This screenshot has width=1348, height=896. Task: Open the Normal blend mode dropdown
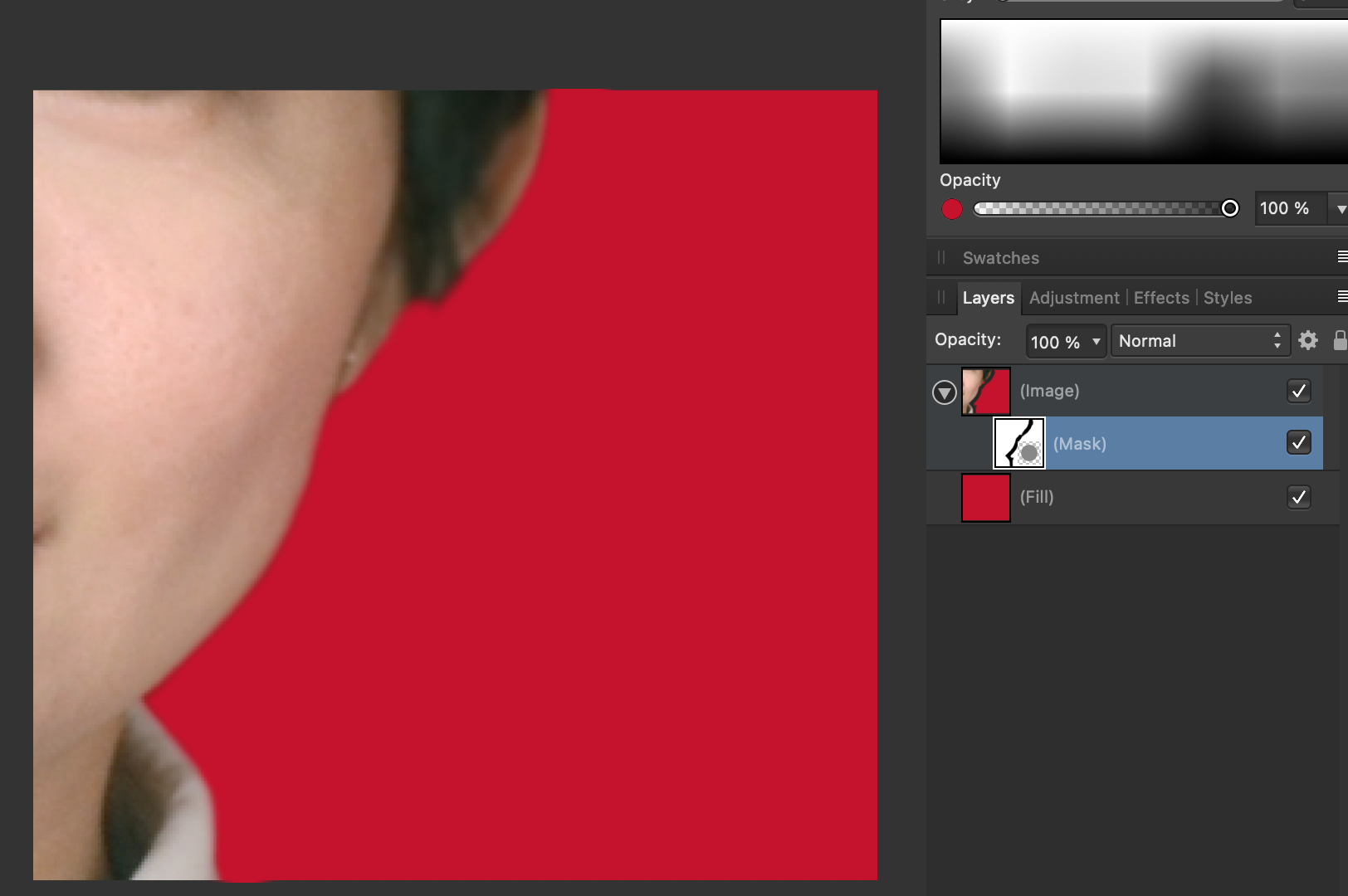click(1200, 341)
